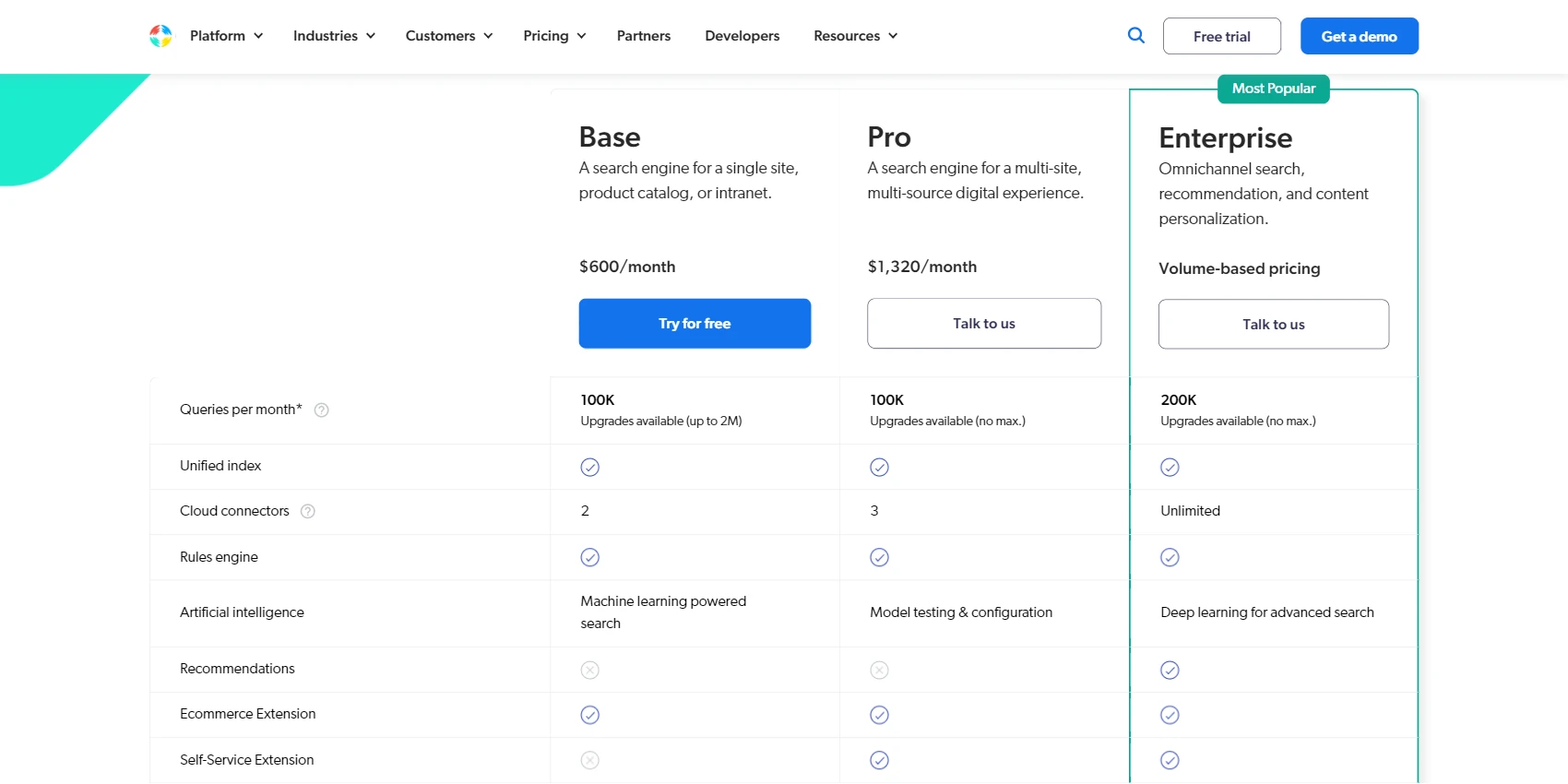Viewport: 1568px width, 784px height.
Task: Click help icon next to Cloud connectors
Action: coord(308,511)
